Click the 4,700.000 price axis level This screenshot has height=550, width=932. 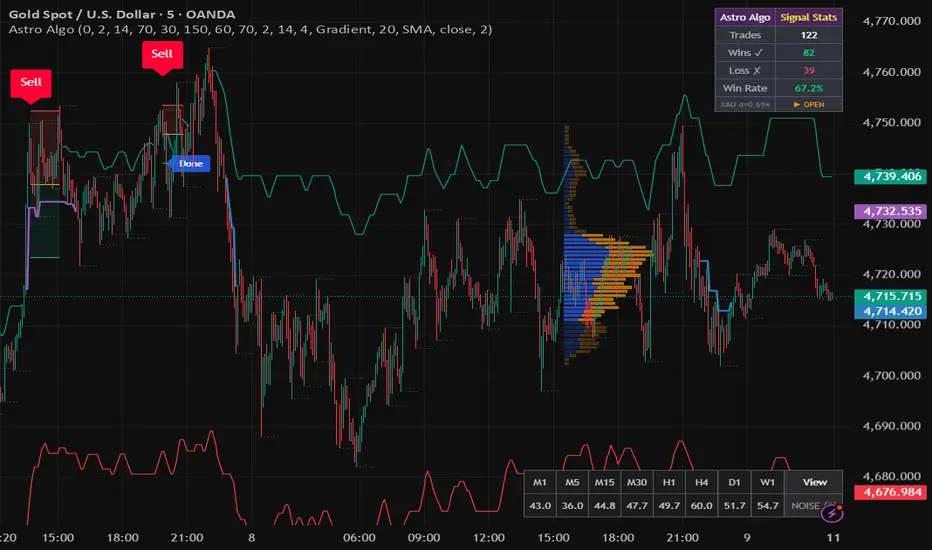891,376
